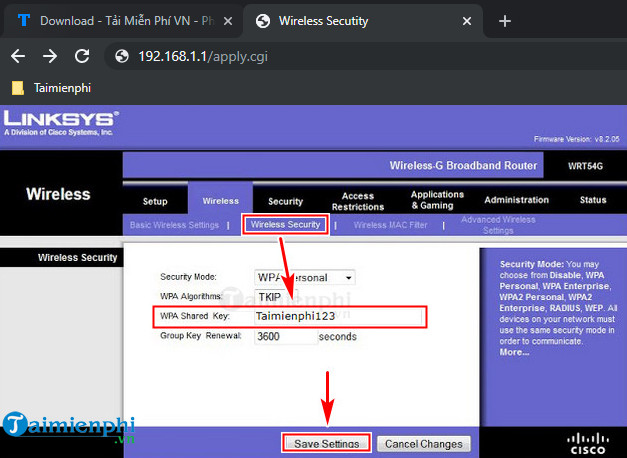Open the More... help link
The height and width of the screenshot is (458, 627).
(514, 352)
